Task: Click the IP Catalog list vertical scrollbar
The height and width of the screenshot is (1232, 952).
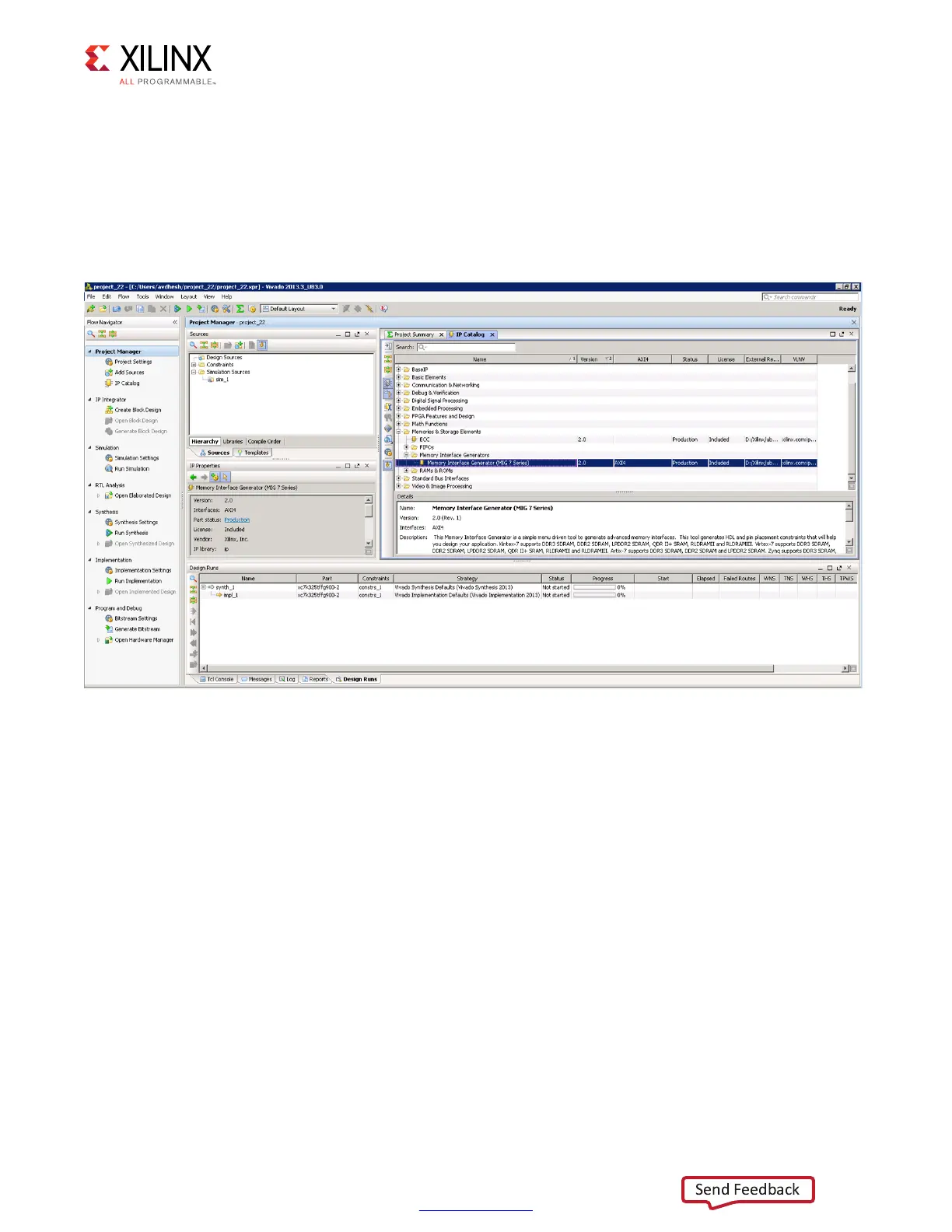Action: coord(851,424)
